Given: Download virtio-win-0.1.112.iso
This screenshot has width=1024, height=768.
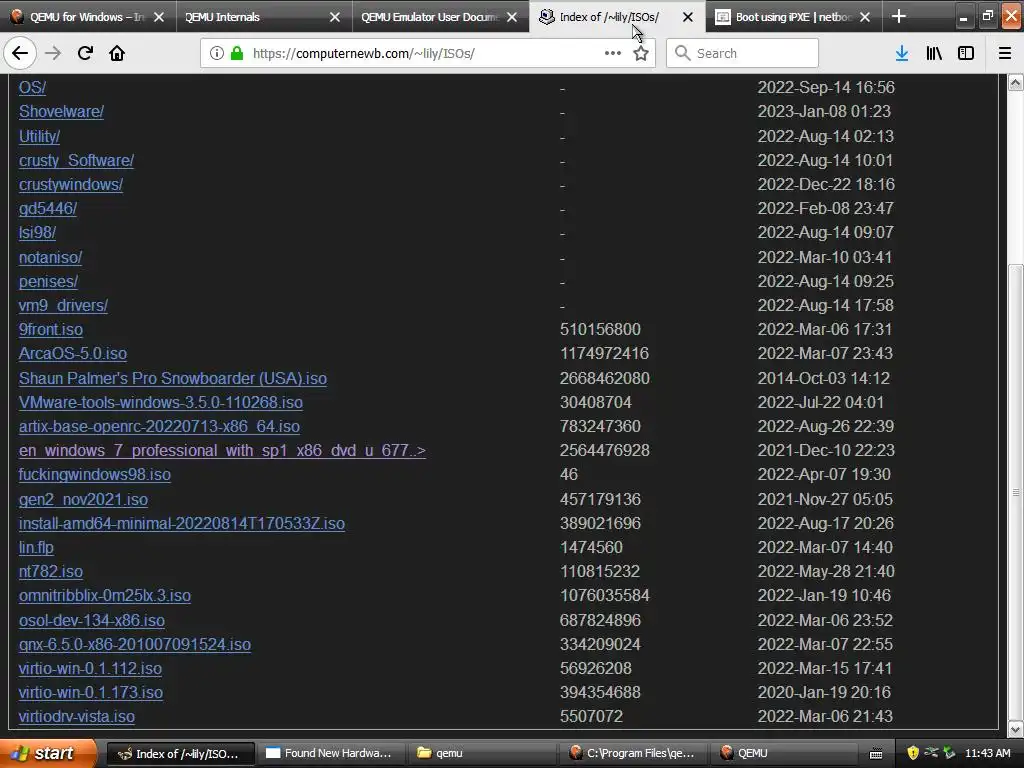Looking at the screenshot, I should click(90, 669).
